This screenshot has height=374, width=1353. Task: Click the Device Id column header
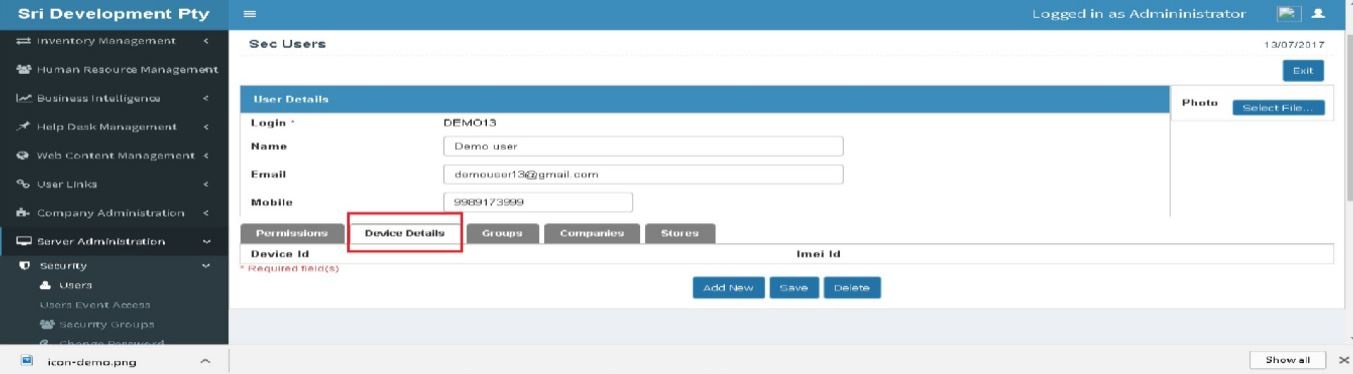pyautogui.click(x=280, y=254)
